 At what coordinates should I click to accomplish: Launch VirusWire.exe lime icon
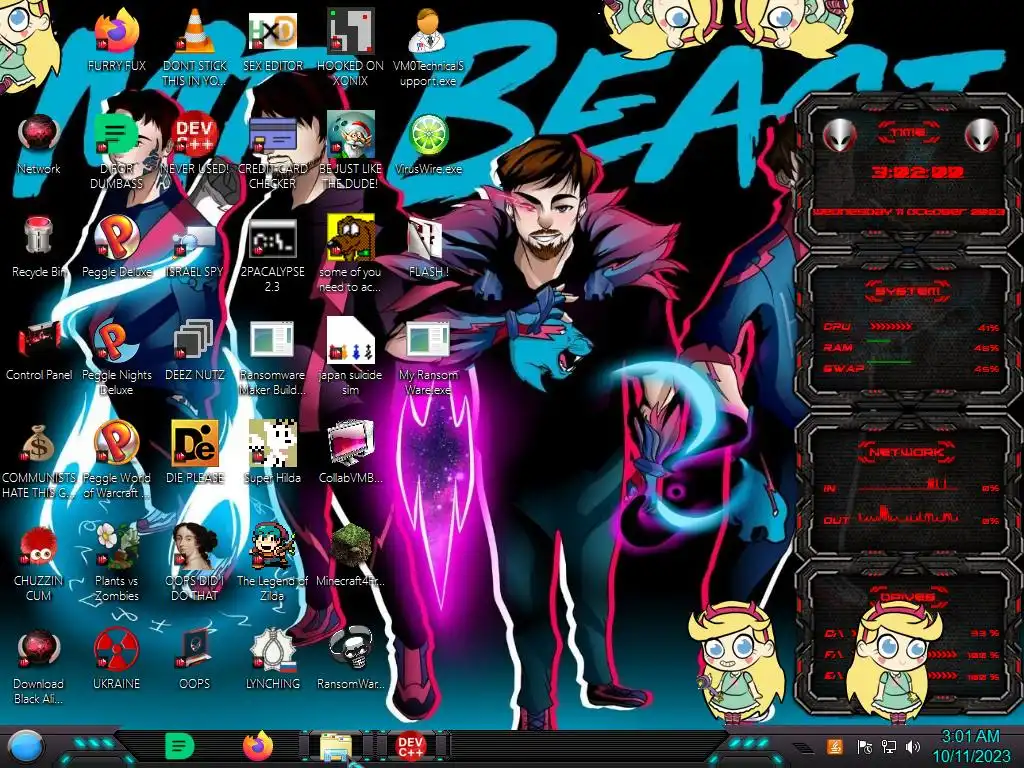428,136
